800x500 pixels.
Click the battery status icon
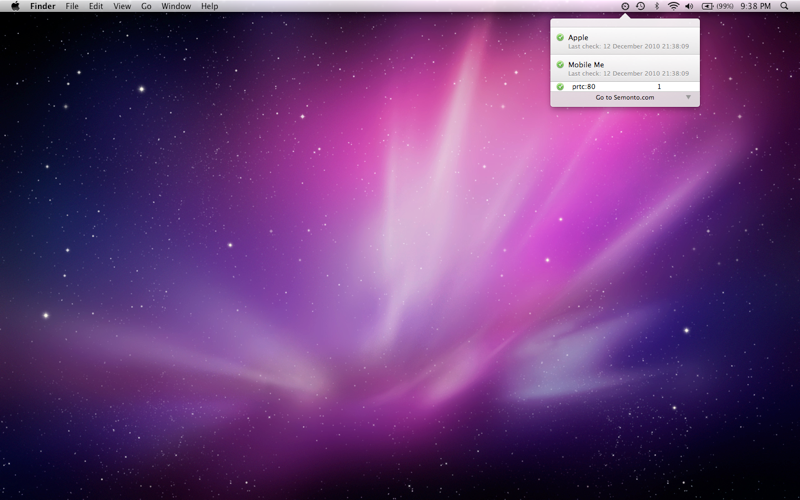coord(707,6)
